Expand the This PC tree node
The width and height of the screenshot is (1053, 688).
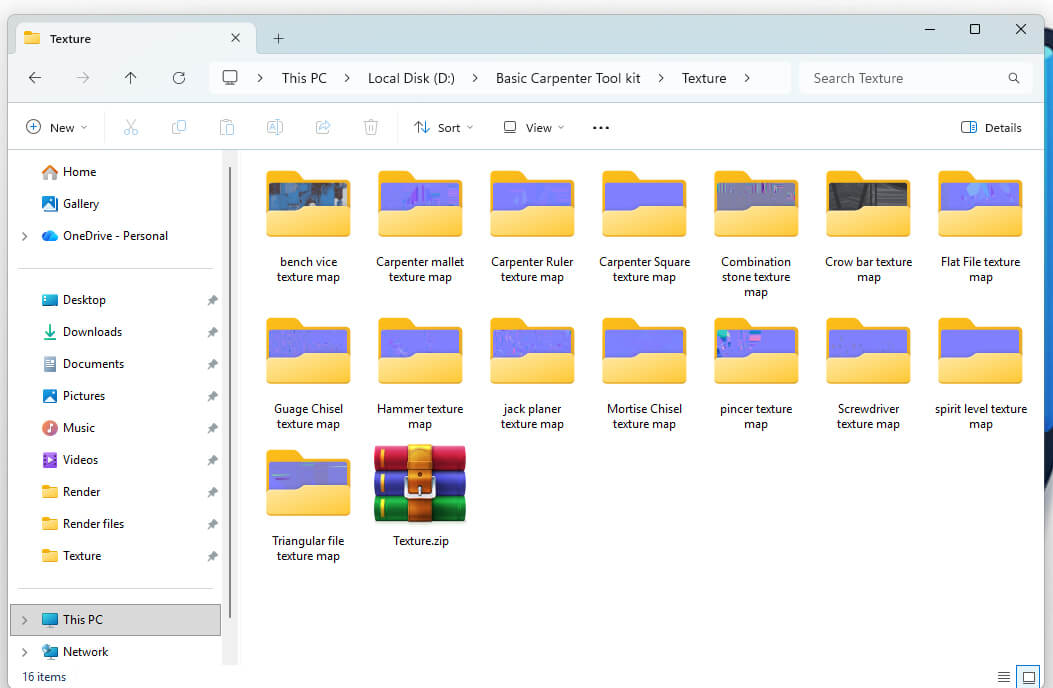[25, 619]
